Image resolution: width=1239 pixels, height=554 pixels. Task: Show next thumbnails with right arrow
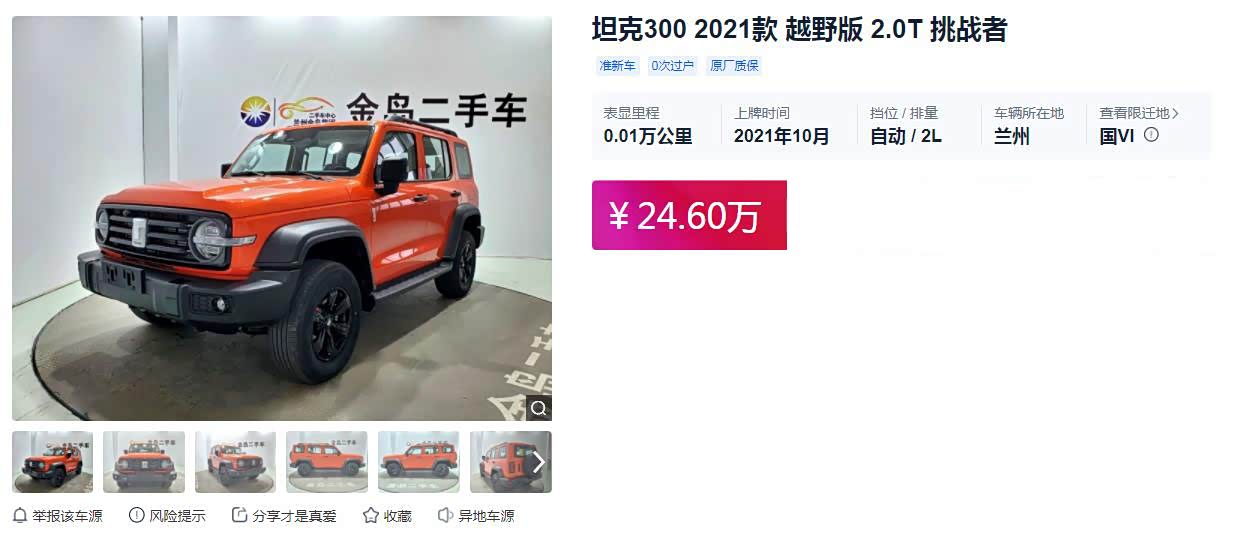538,462
